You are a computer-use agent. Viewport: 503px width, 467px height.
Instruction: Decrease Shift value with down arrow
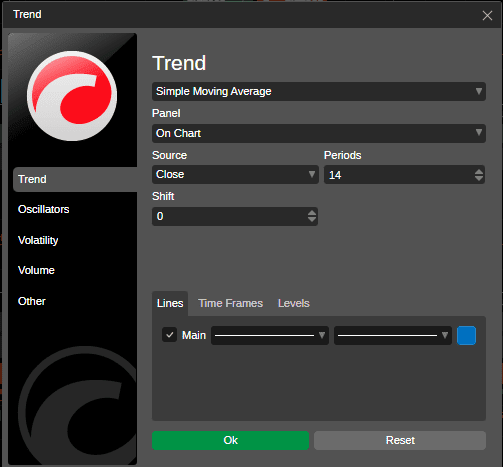[x=312, y=220]
